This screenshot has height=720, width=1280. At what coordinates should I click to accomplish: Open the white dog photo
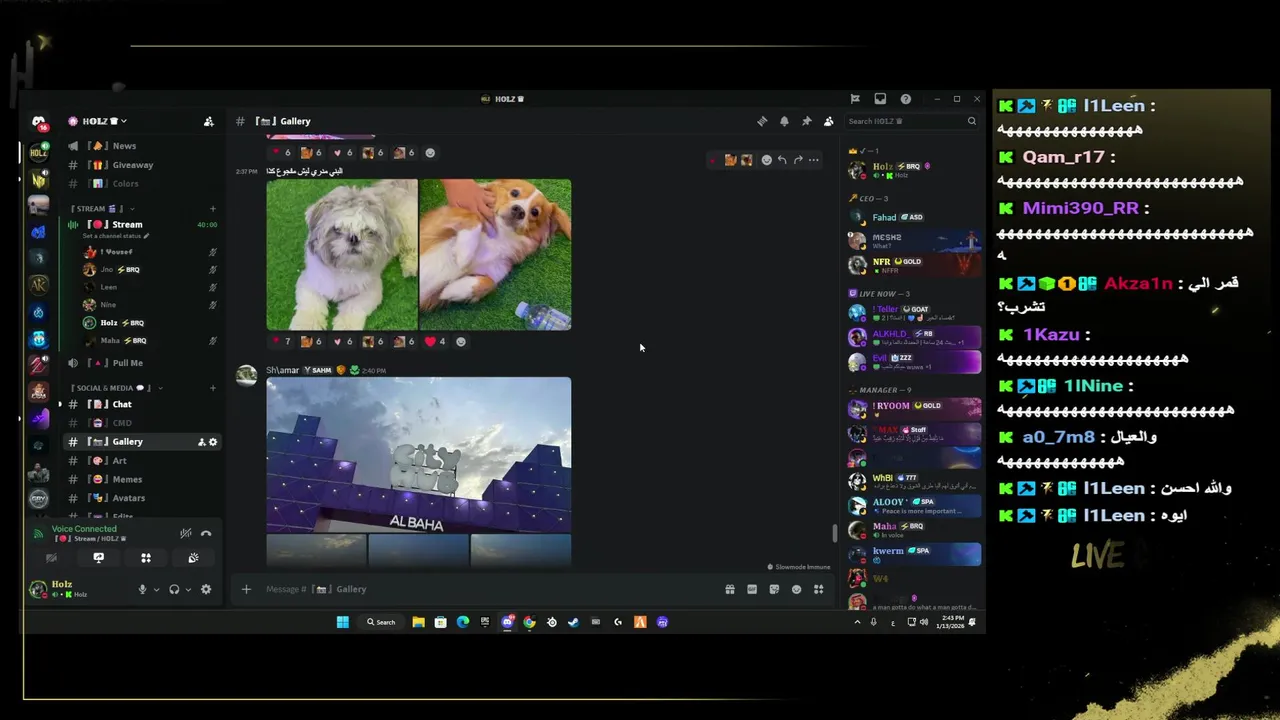(342, 254)
